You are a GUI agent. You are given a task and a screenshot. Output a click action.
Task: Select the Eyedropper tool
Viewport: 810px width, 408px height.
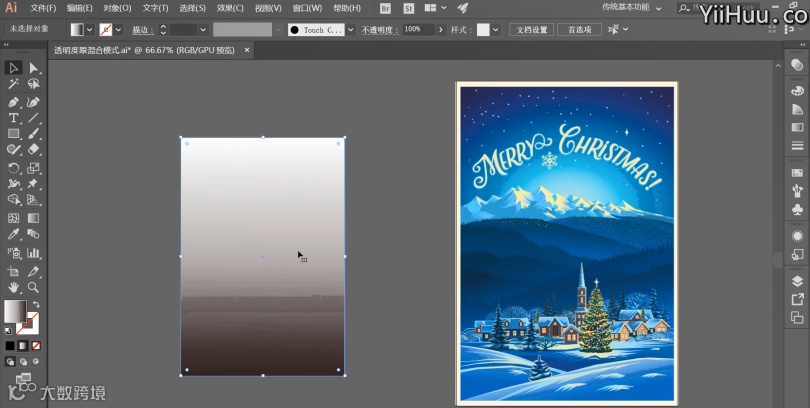point(13,234)
